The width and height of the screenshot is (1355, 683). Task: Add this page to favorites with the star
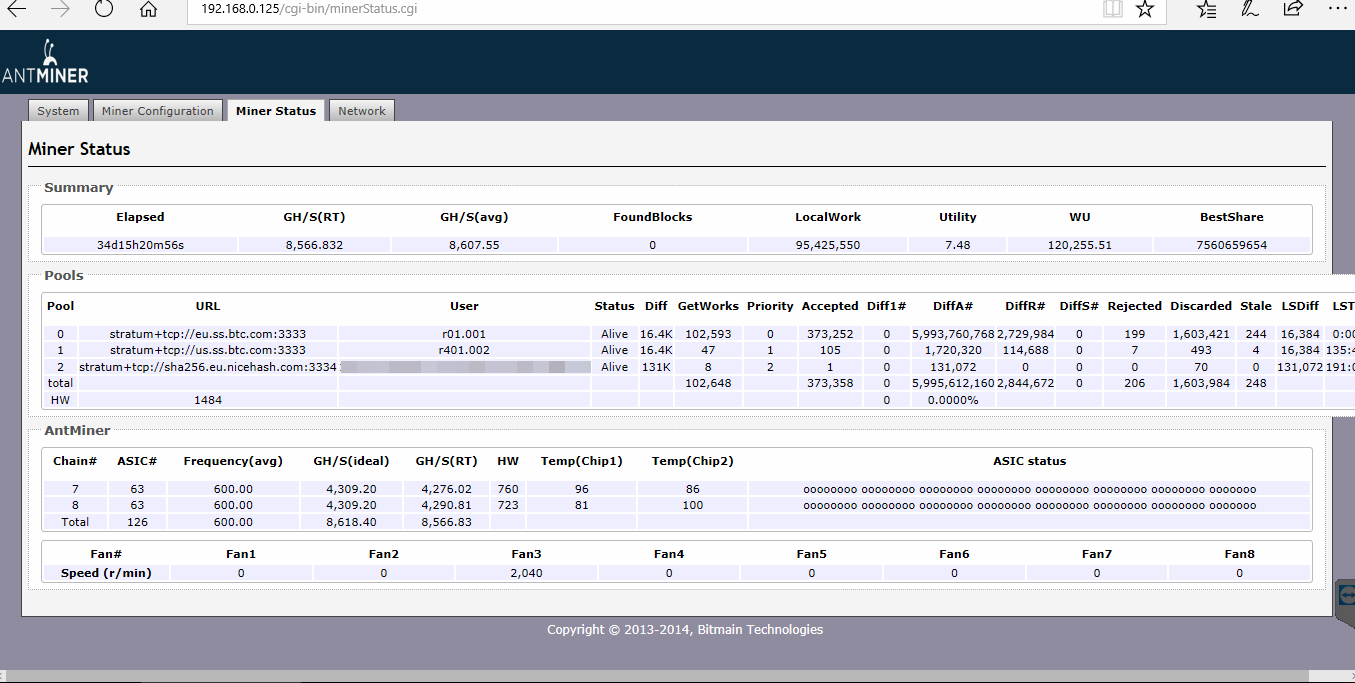(1146, 9)
